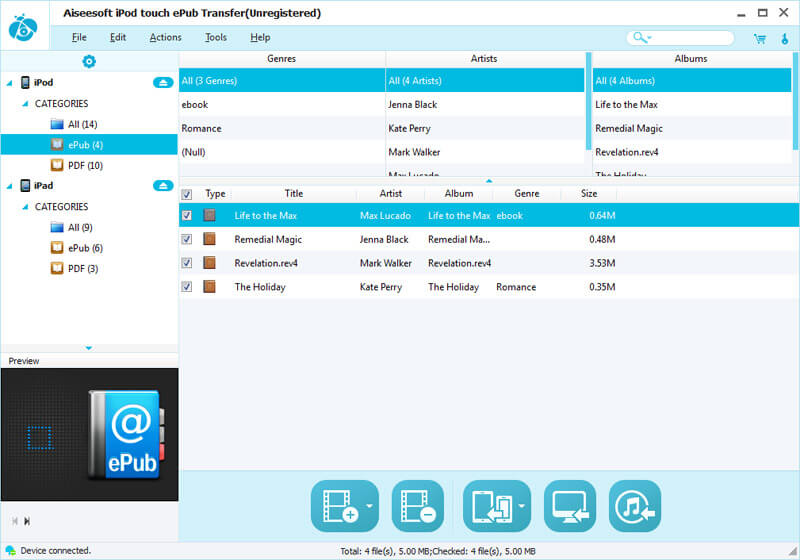The image size is (800, 560).
Task: Click the book icon for The Holiday
Action: (209, 286)
